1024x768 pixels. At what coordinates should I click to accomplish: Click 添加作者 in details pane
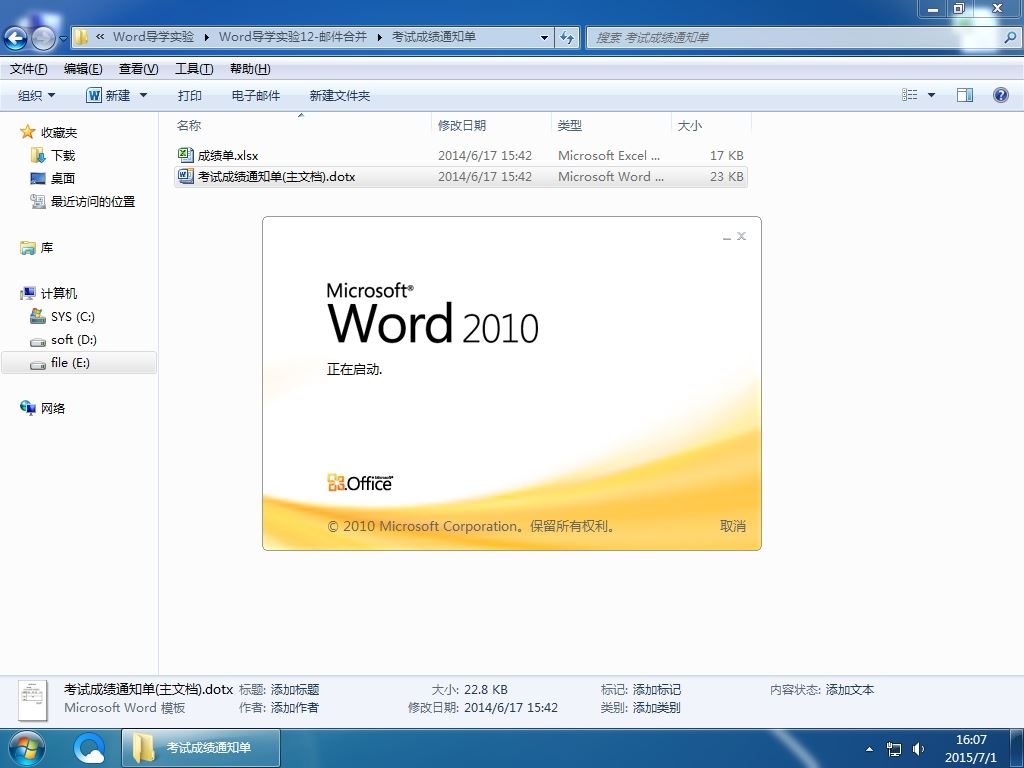[x=295, y=707]
